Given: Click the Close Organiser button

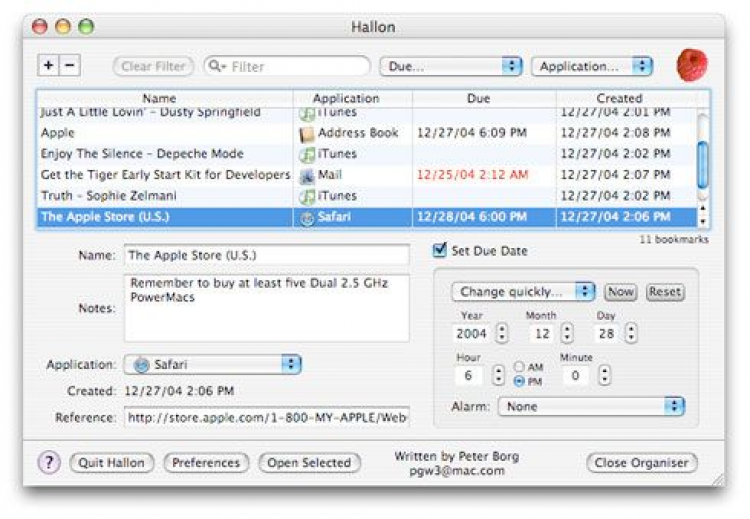Looking at the screenshot, I should pyautogui.click(x=641, y=463).
